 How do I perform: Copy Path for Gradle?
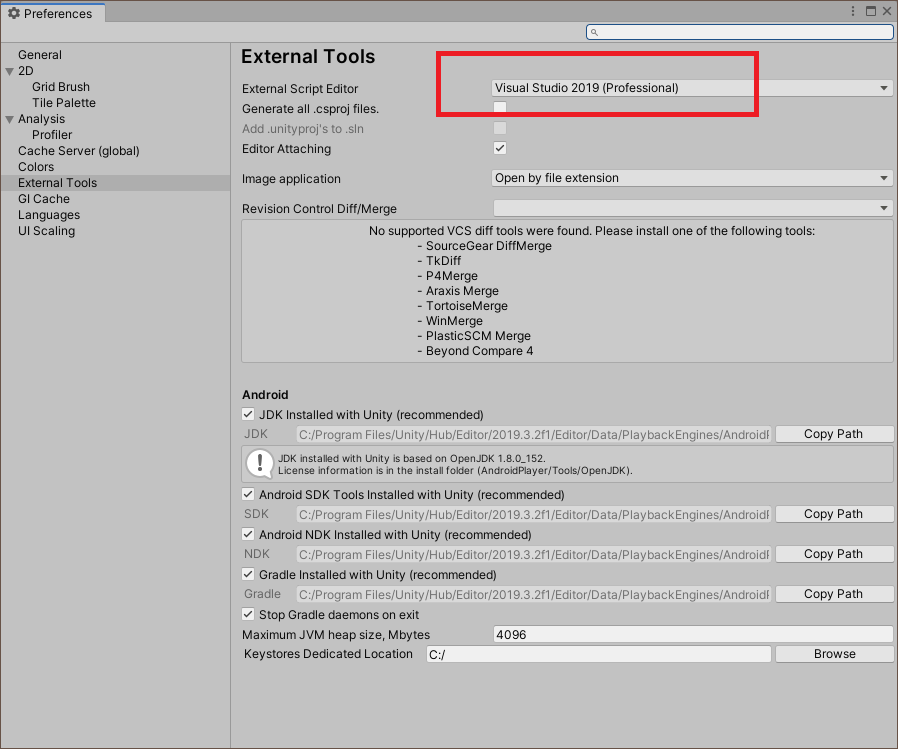click(x=834, y=594)
